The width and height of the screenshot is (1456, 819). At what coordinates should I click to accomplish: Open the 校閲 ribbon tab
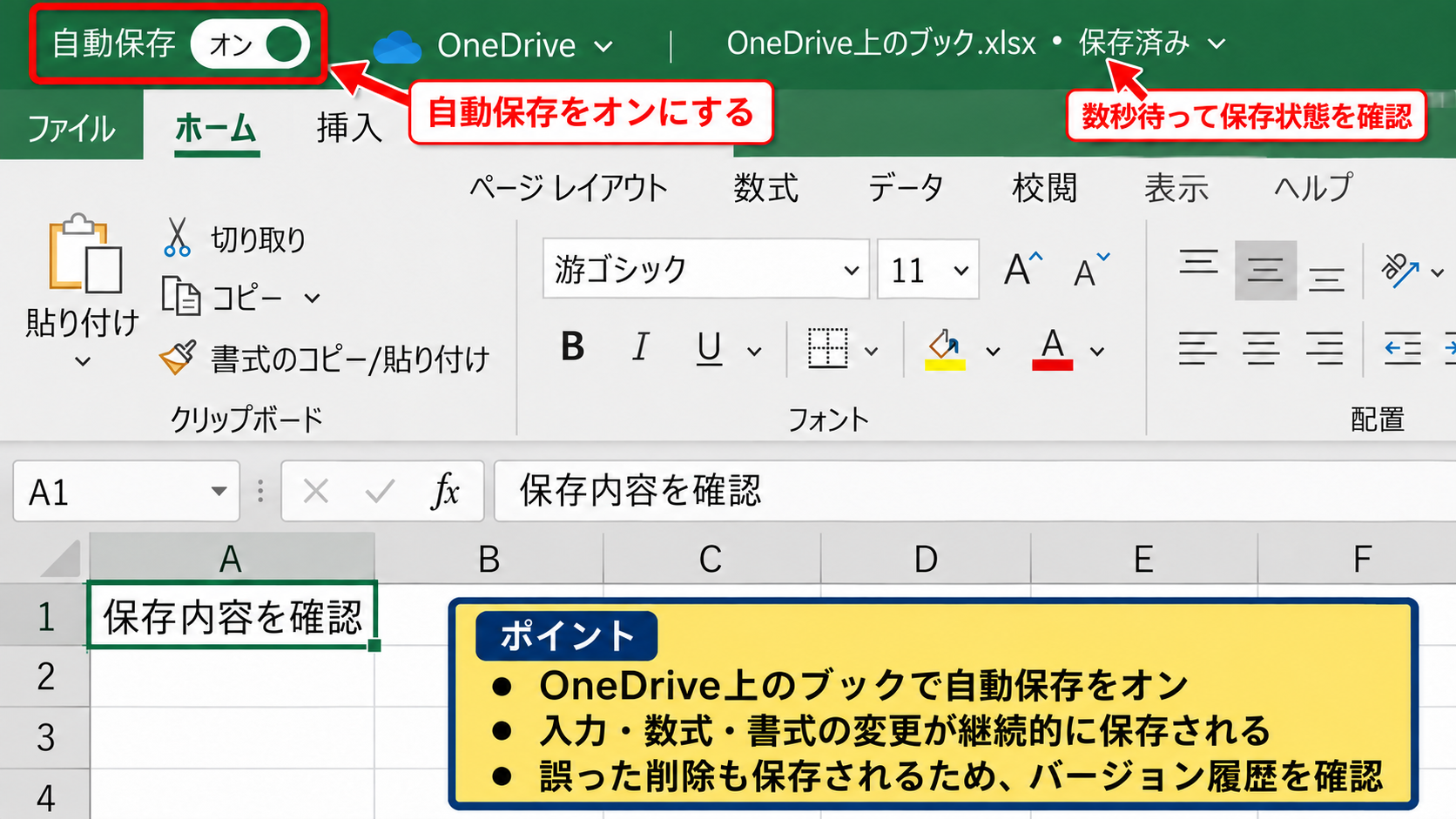tap(1044, 188)
